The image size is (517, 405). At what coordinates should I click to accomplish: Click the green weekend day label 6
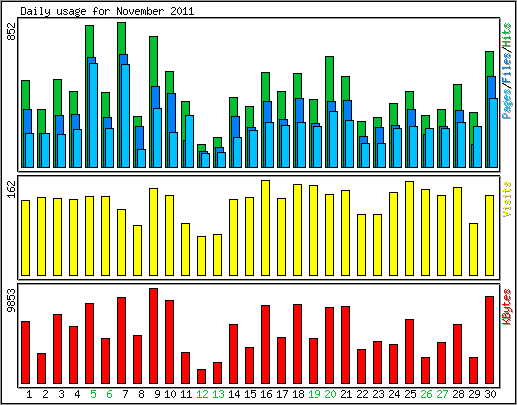[x=109, y=394]
